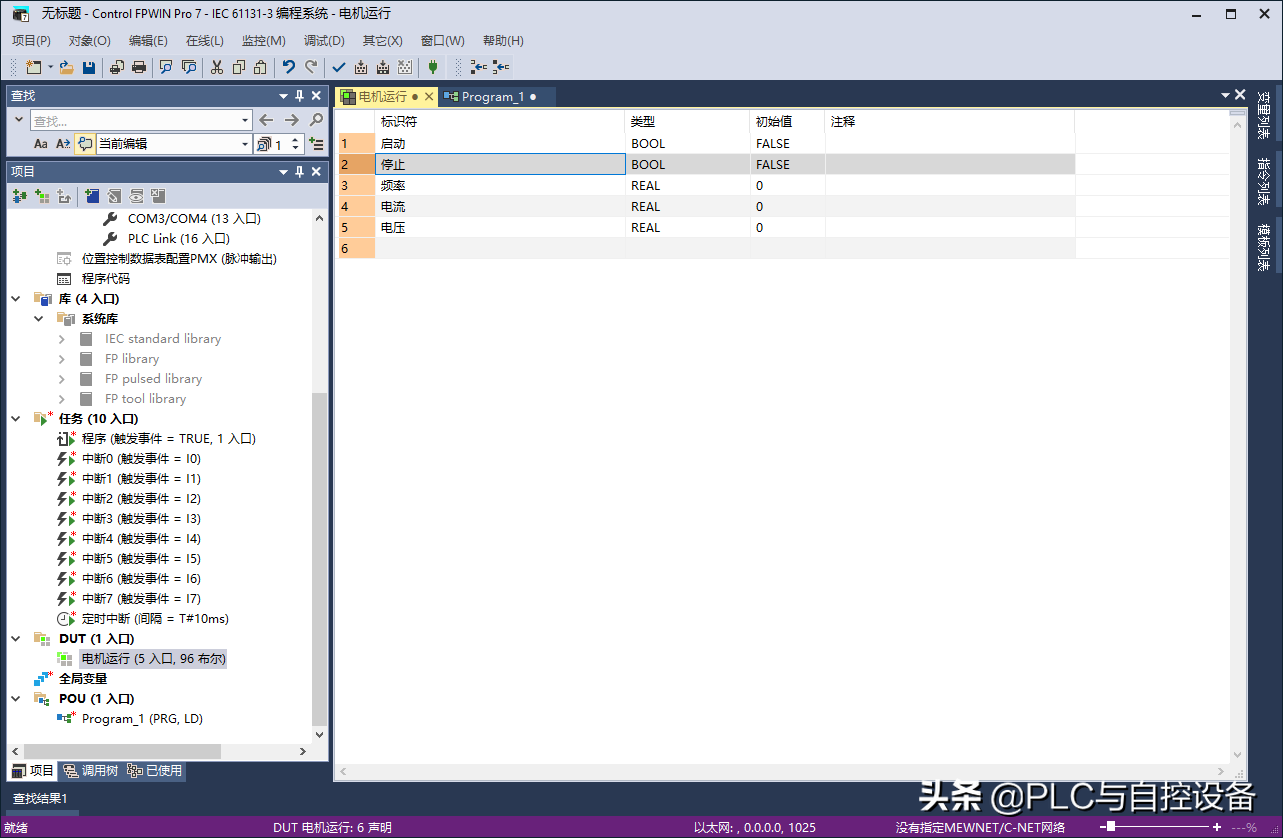Collapse the POU (1 入口) node
This screenshot has width=1283, height=838.
[x=16, y=699]
